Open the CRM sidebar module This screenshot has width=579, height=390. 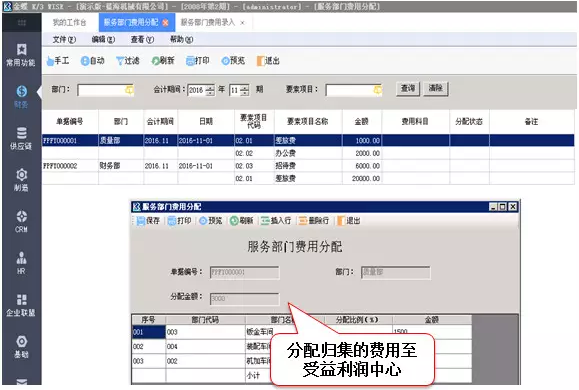(21, 222)
